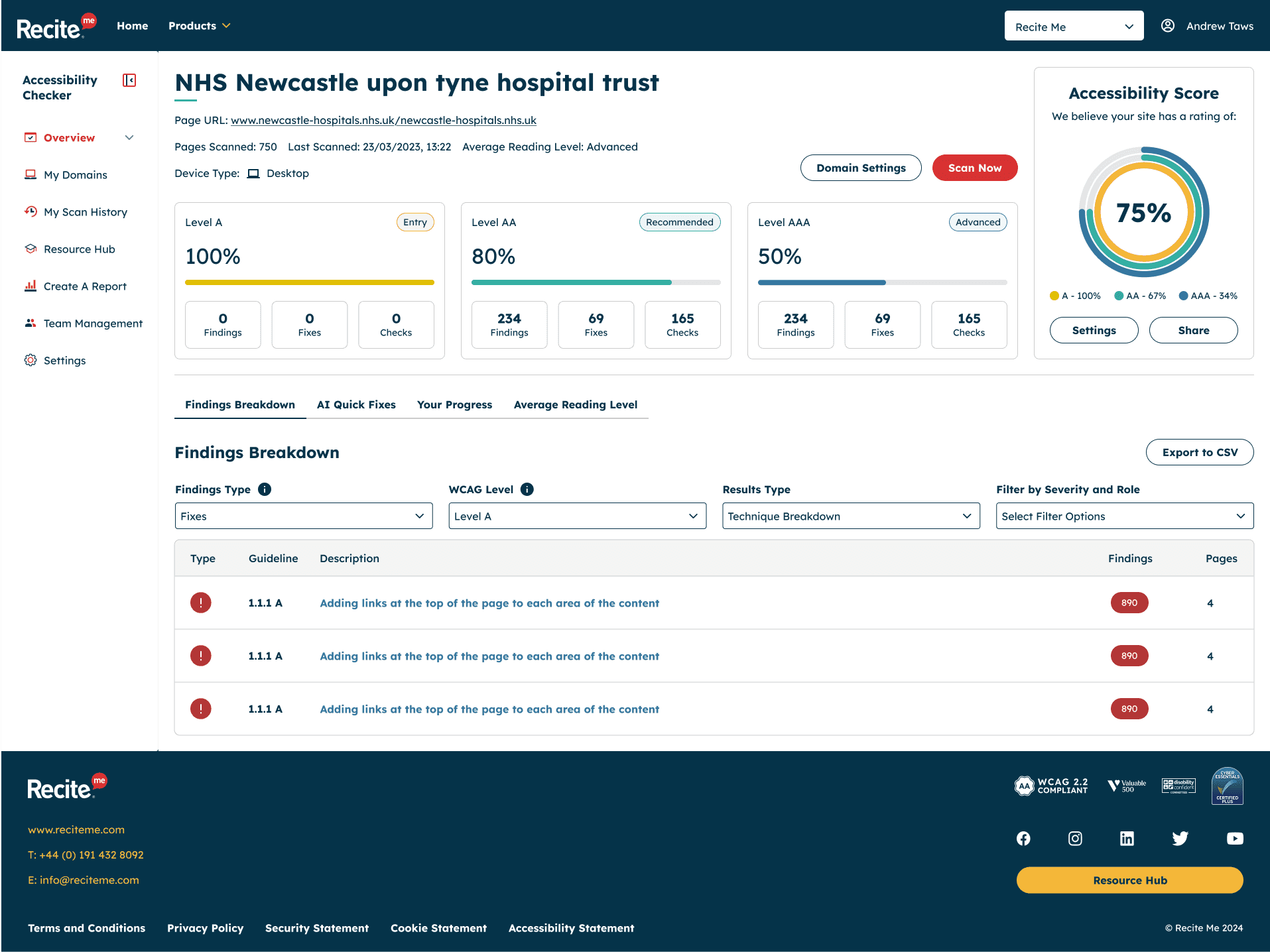Go to Home in the top navigation
This screenshot has height=952, width=1270.
point(133,26)
